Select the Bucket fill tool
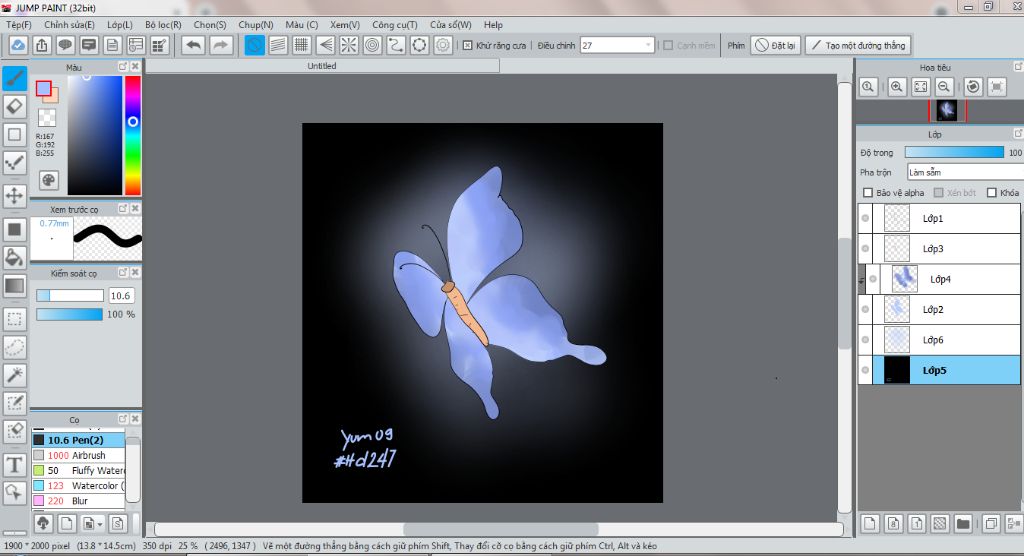1024x556 pixels. [x=14, y=257]
